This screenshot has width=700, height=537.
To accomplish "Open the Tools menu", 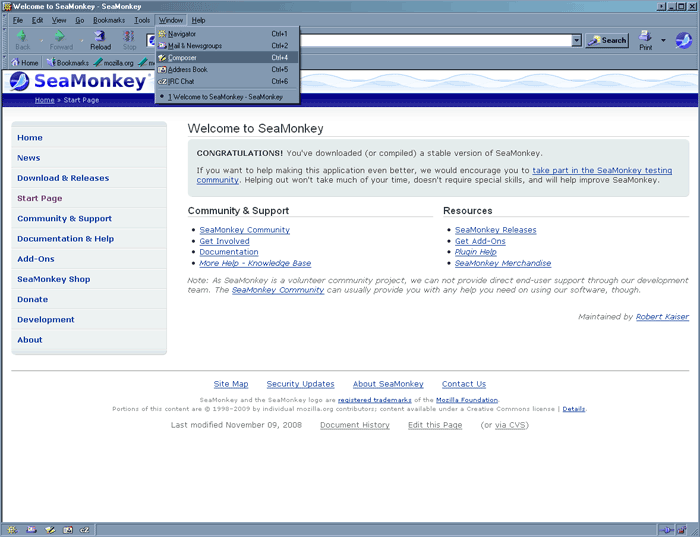I will 142,20.
